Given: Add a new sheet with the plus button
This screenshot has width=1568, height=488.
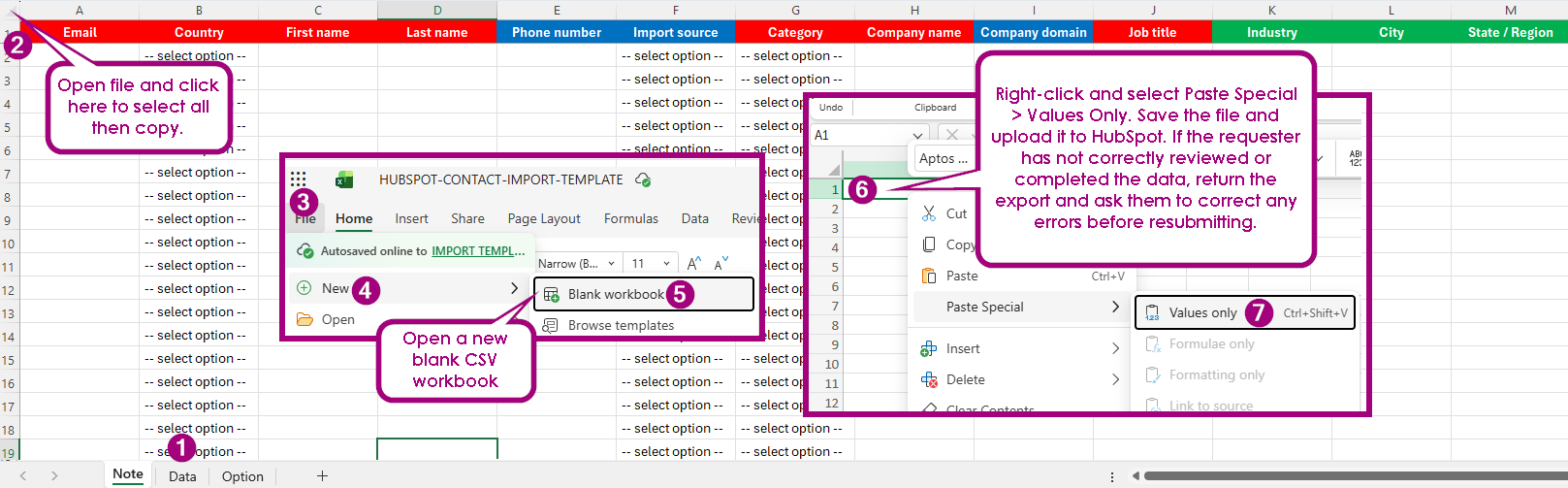Looking at the screenshot, I should (322, 475).
